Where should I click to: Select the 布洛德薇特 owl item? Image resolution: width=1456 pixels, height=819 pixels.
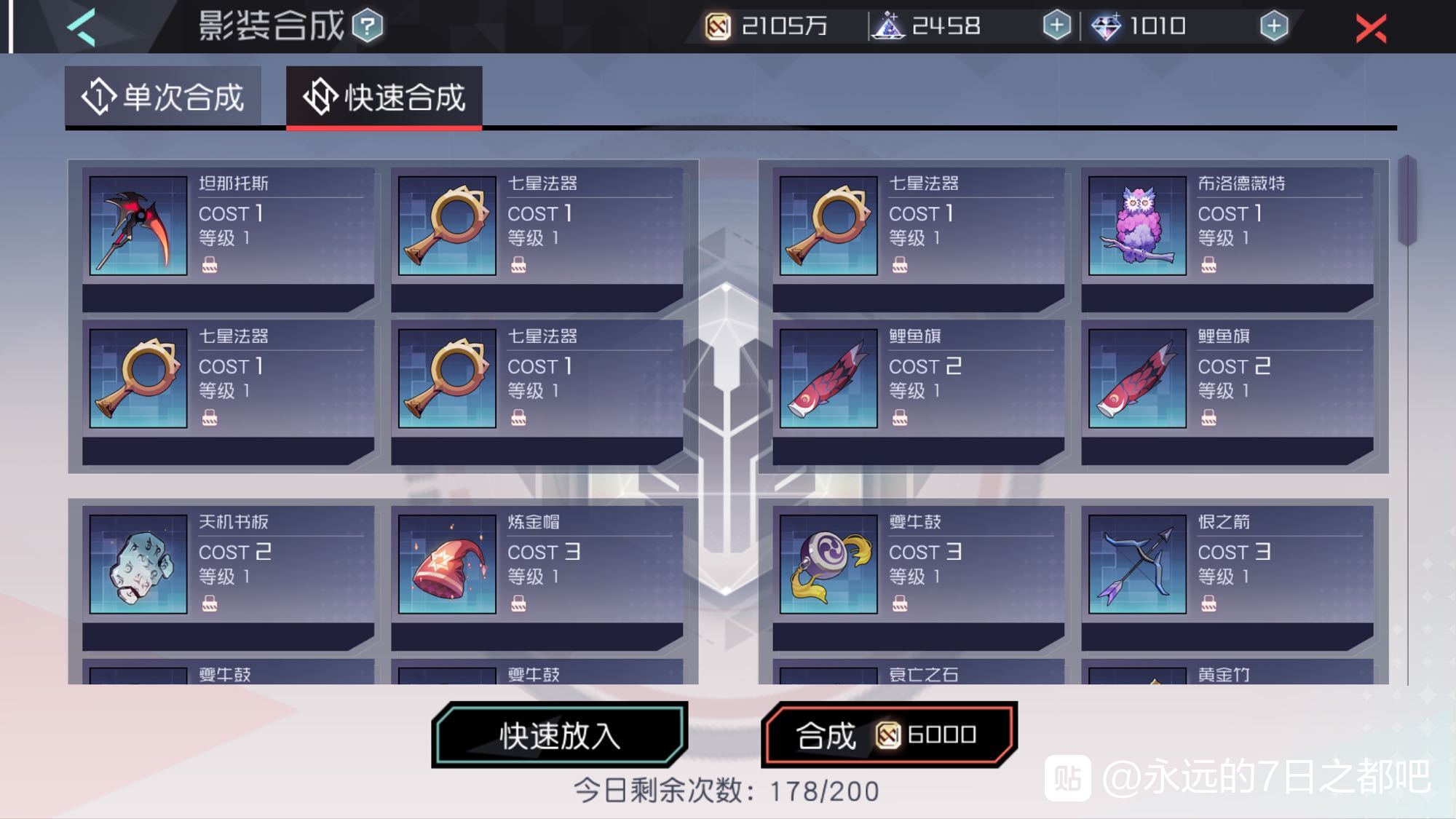(x=1227, y=240)
